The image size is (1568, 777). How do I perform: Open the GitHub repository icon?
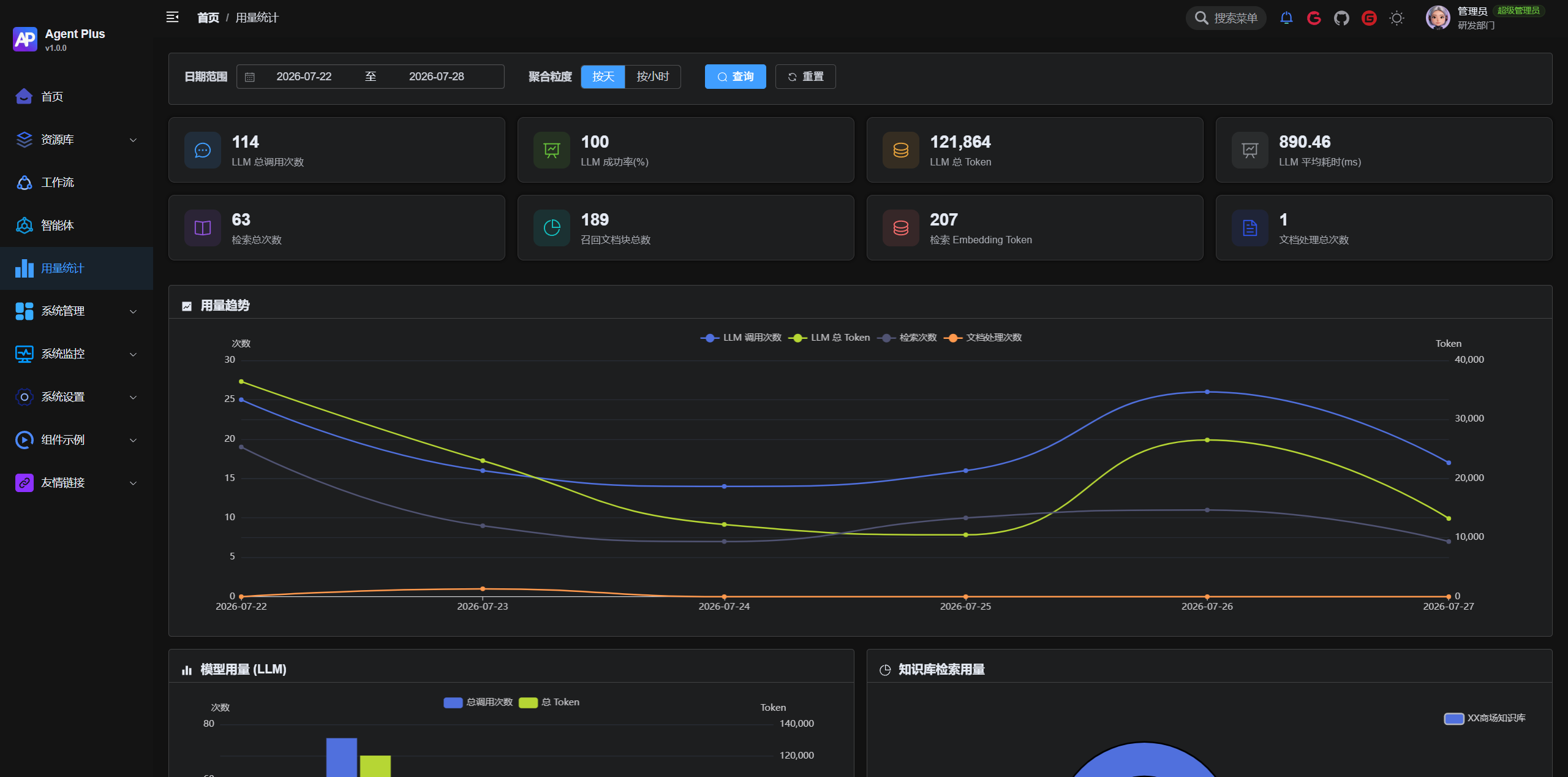(1341, 18)
